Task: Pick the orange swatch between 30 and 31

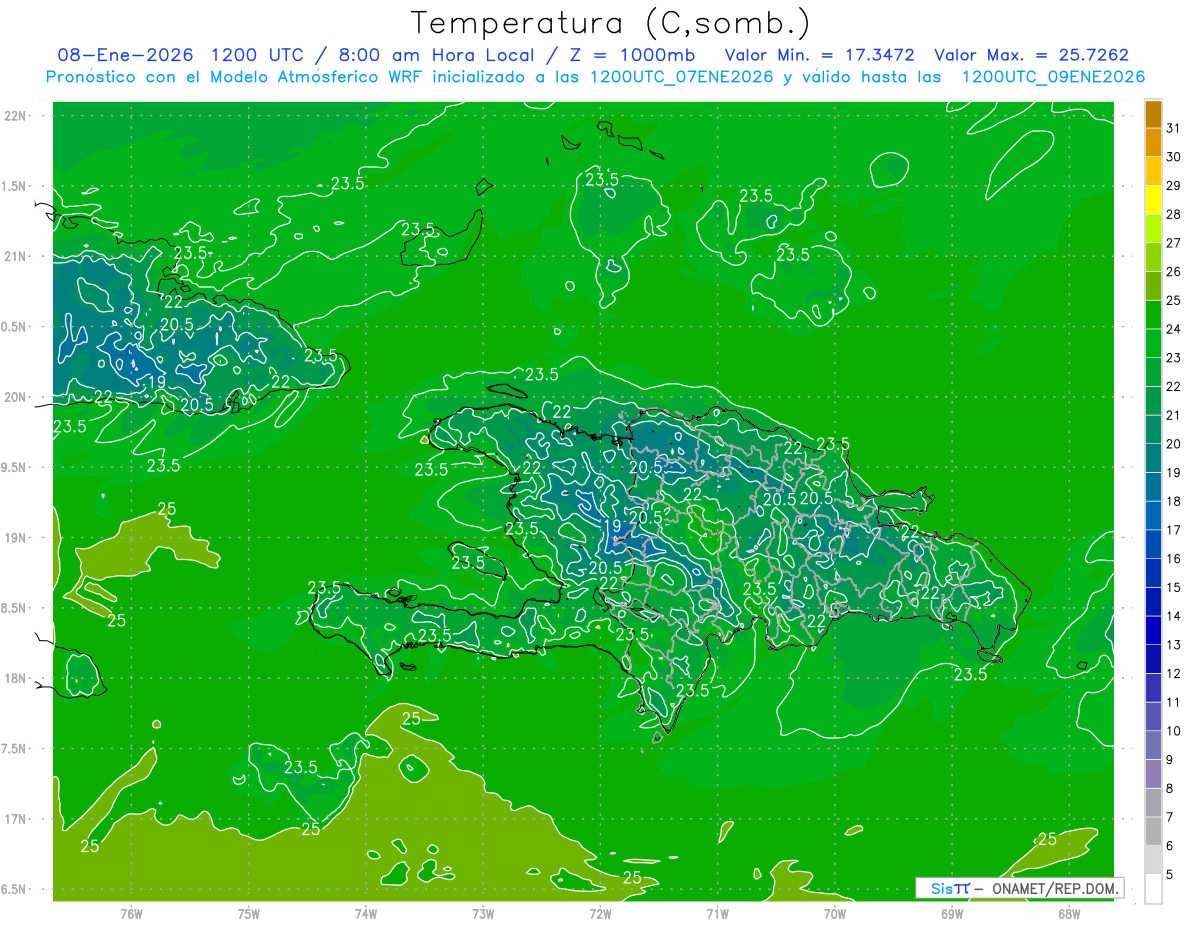Action: coord(1153,143)
